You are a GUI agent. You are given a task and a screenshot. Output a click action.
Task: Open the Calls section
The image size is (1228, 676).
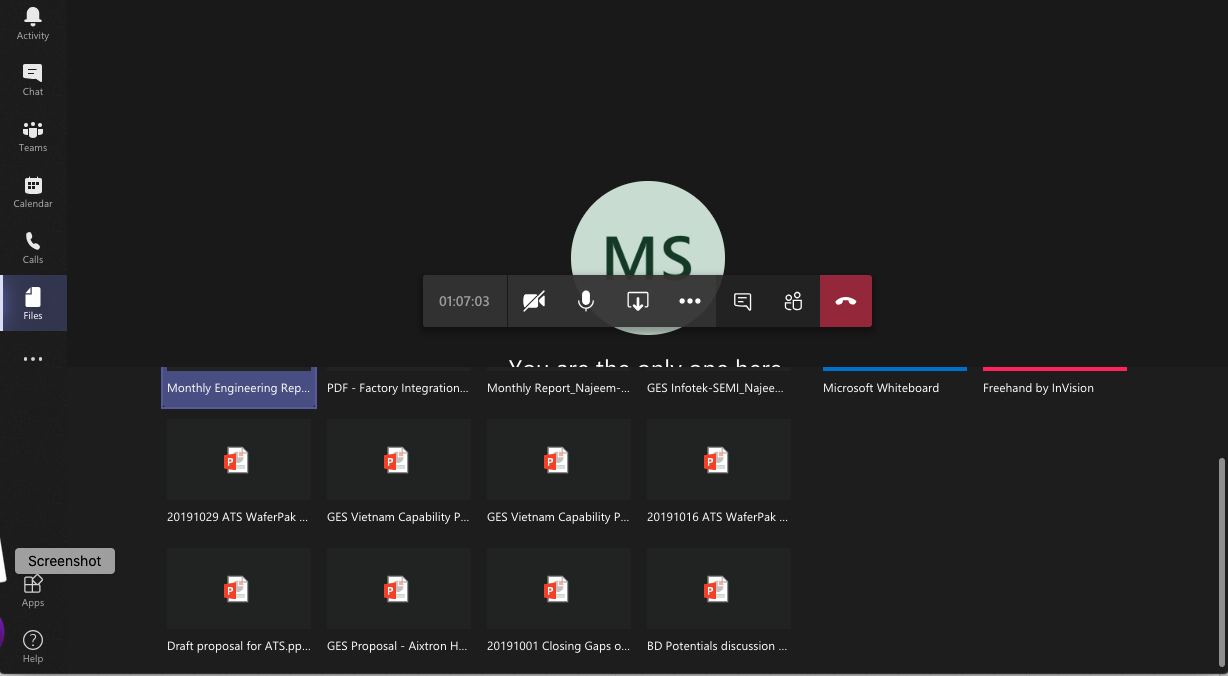(32, 246)
